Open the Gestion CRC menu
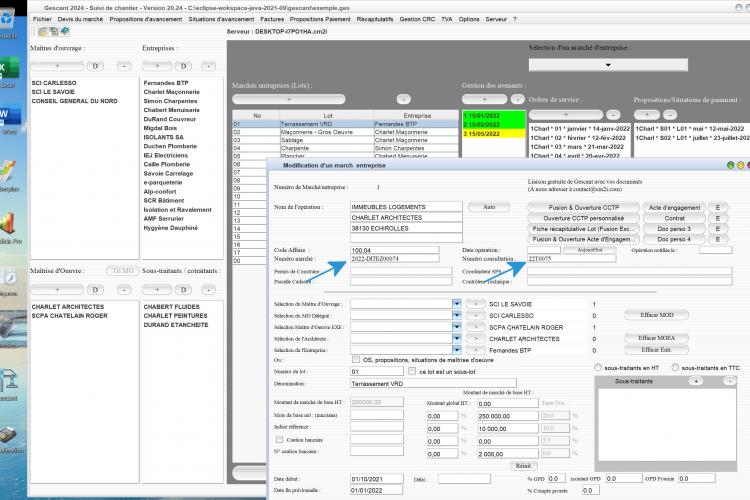This screenshot has height=500, width=750. [x=417, y=19]
